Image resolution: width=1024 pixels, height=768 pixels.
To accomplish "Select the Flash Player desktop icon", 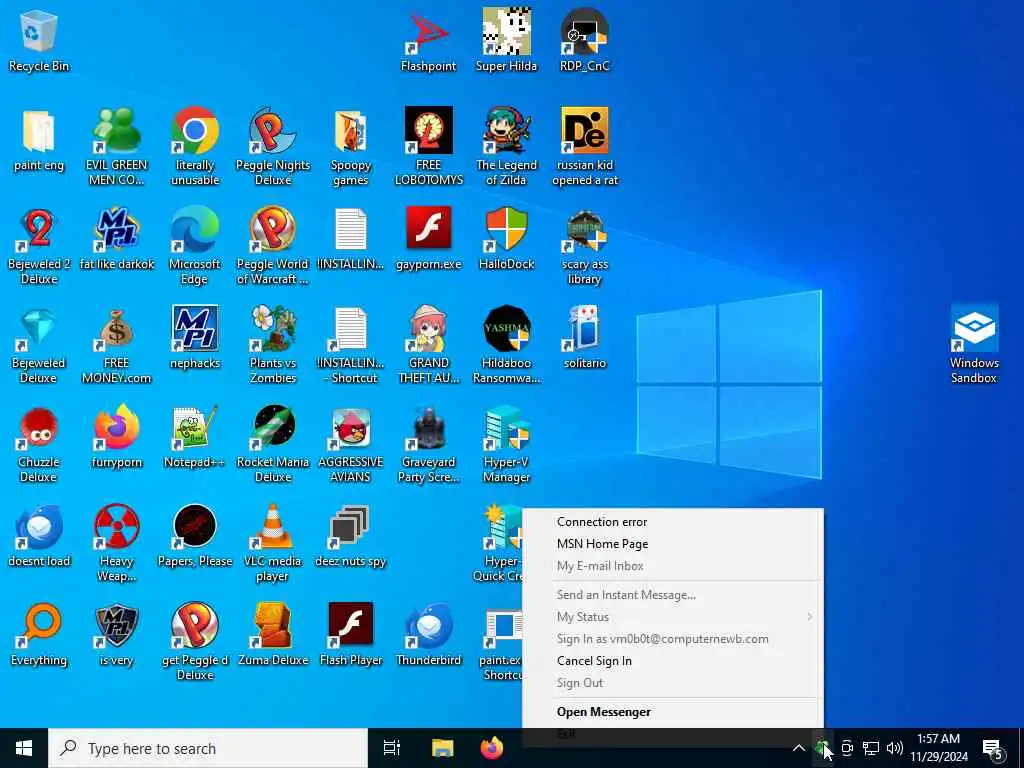I will (x=351, y=634).
